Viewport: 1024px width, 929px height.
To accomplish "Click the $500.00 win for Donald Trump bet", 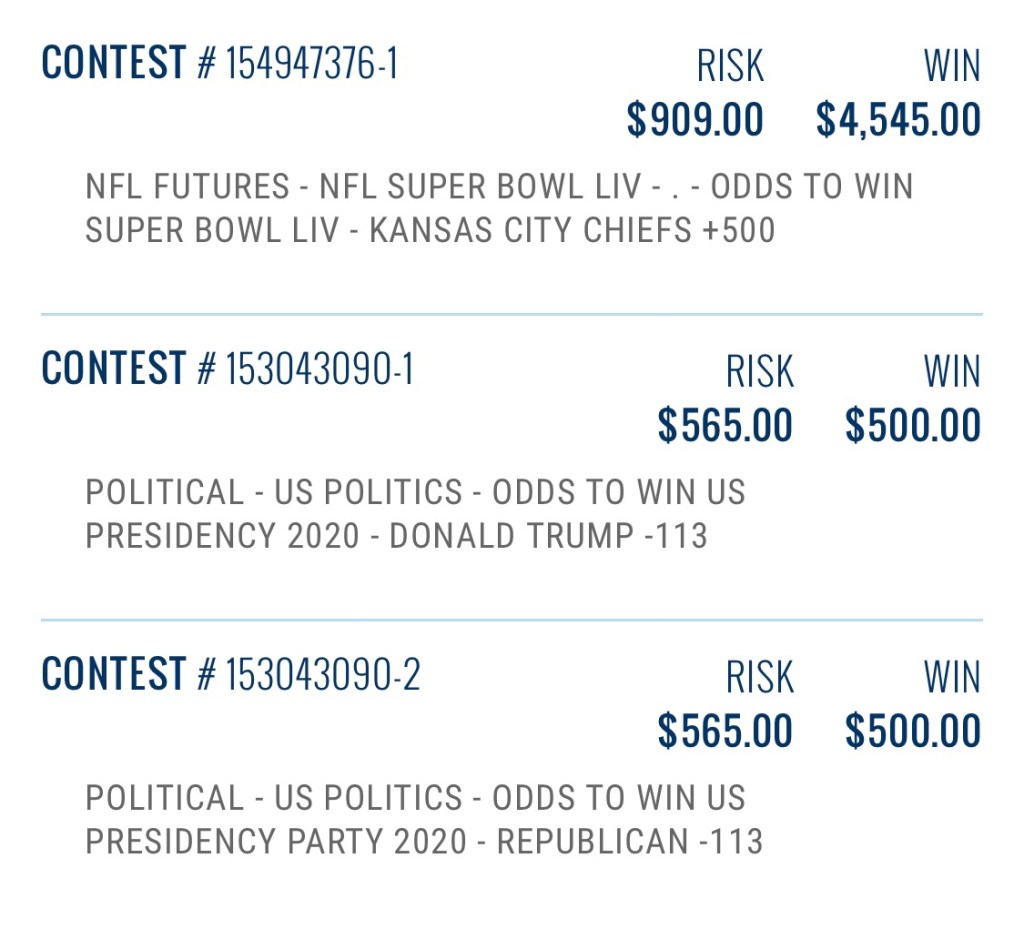I will click(912, 426).
